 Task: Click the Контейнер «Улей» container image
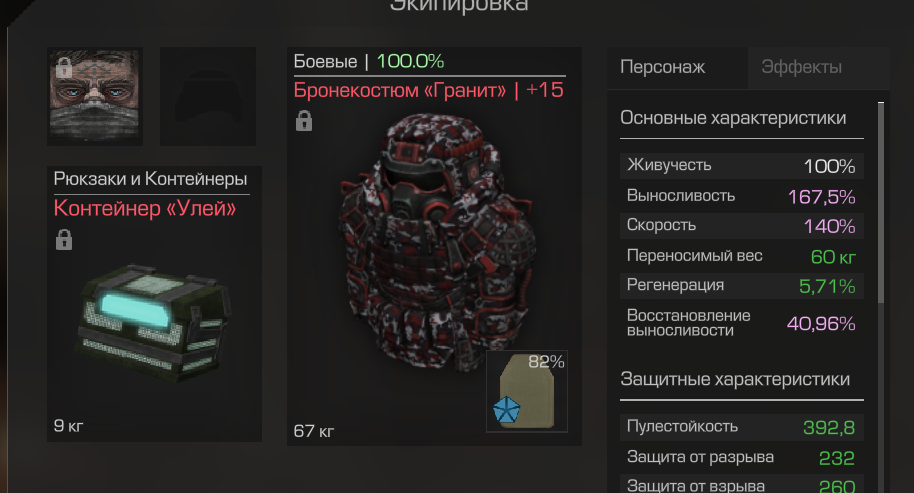[154, 322]
